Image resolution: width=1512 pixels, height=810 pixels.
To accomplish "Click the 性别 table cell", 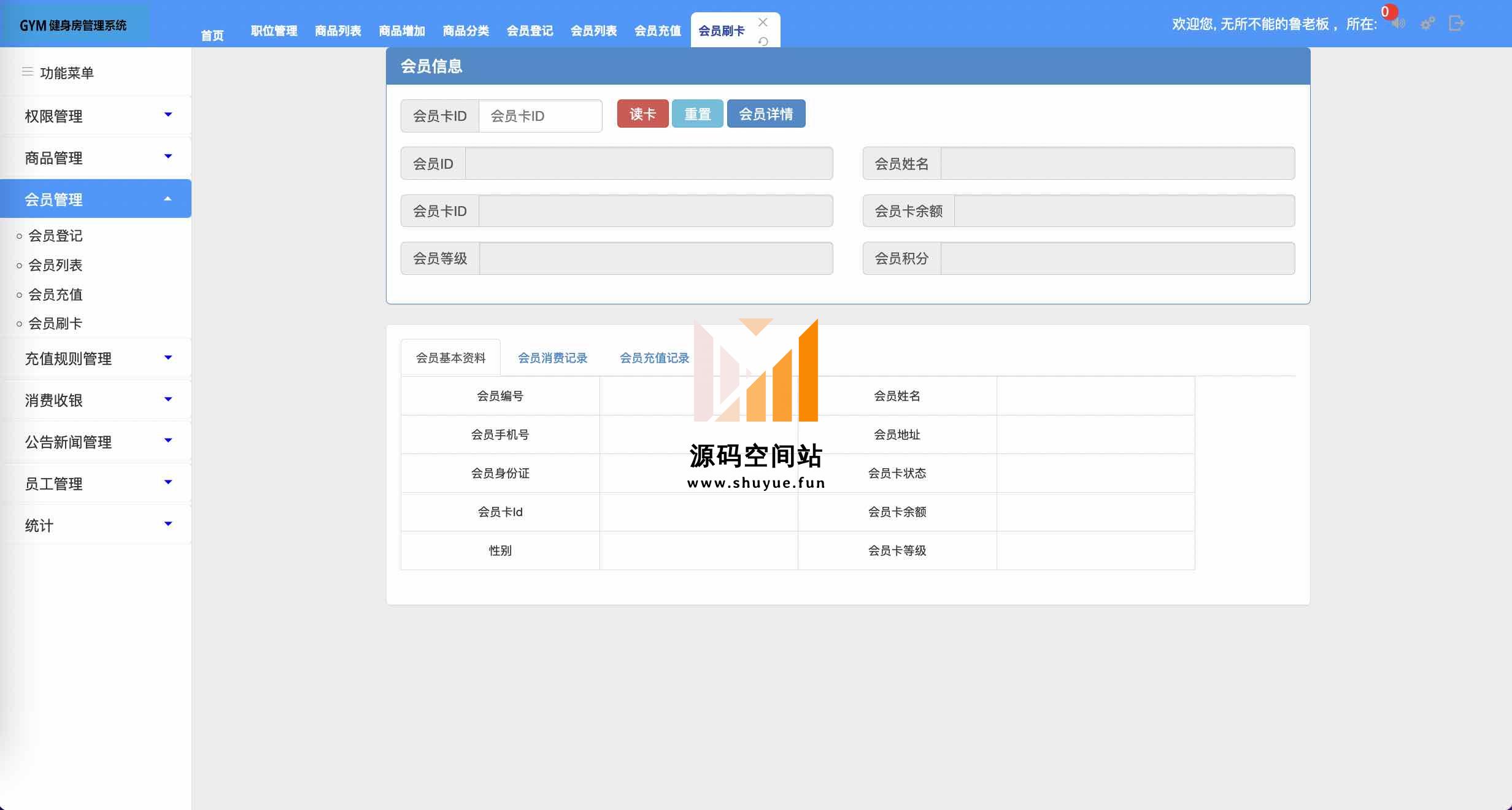I will pos(500,550).
